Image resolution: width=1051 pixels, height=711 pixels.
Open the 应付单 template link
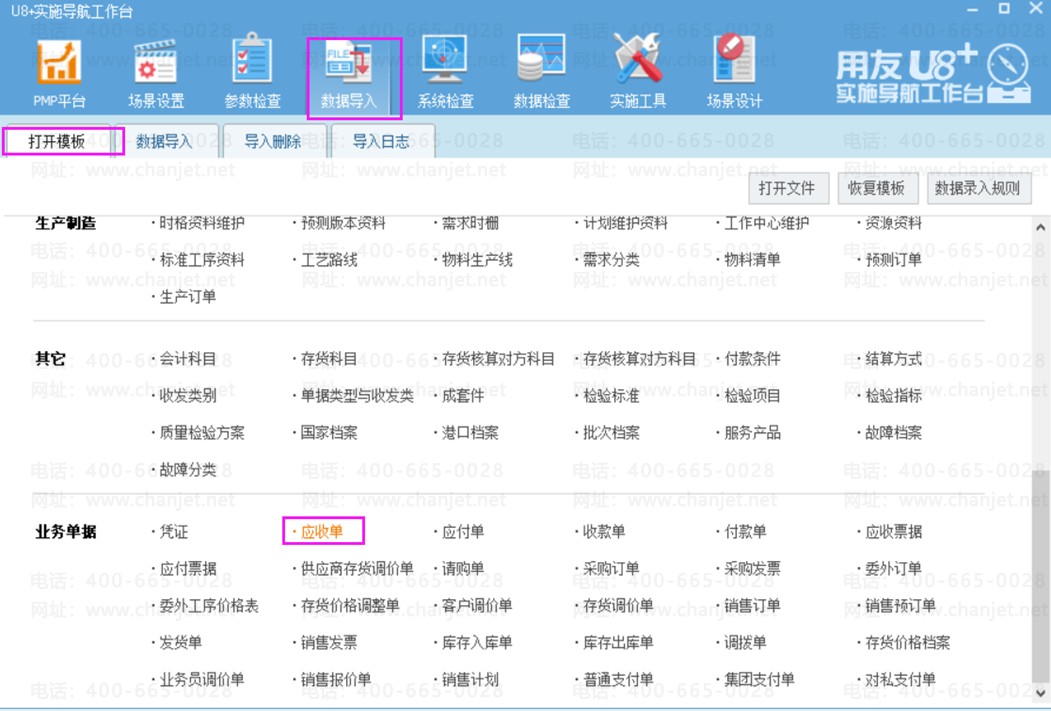(463, 532)
